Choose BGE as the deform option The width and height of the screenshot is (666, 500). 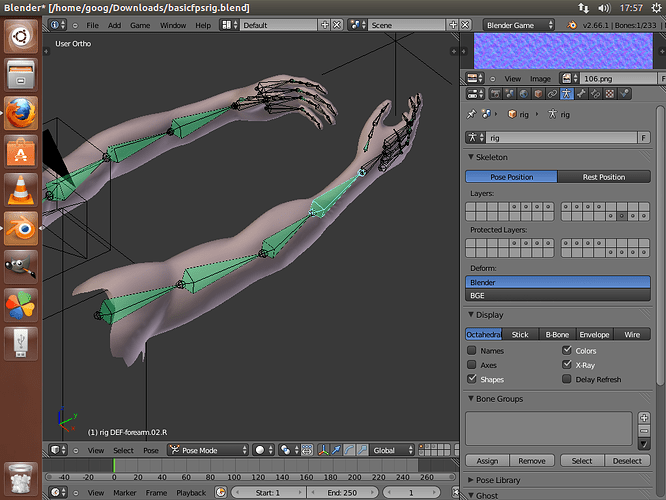click(x=558, y=295)
